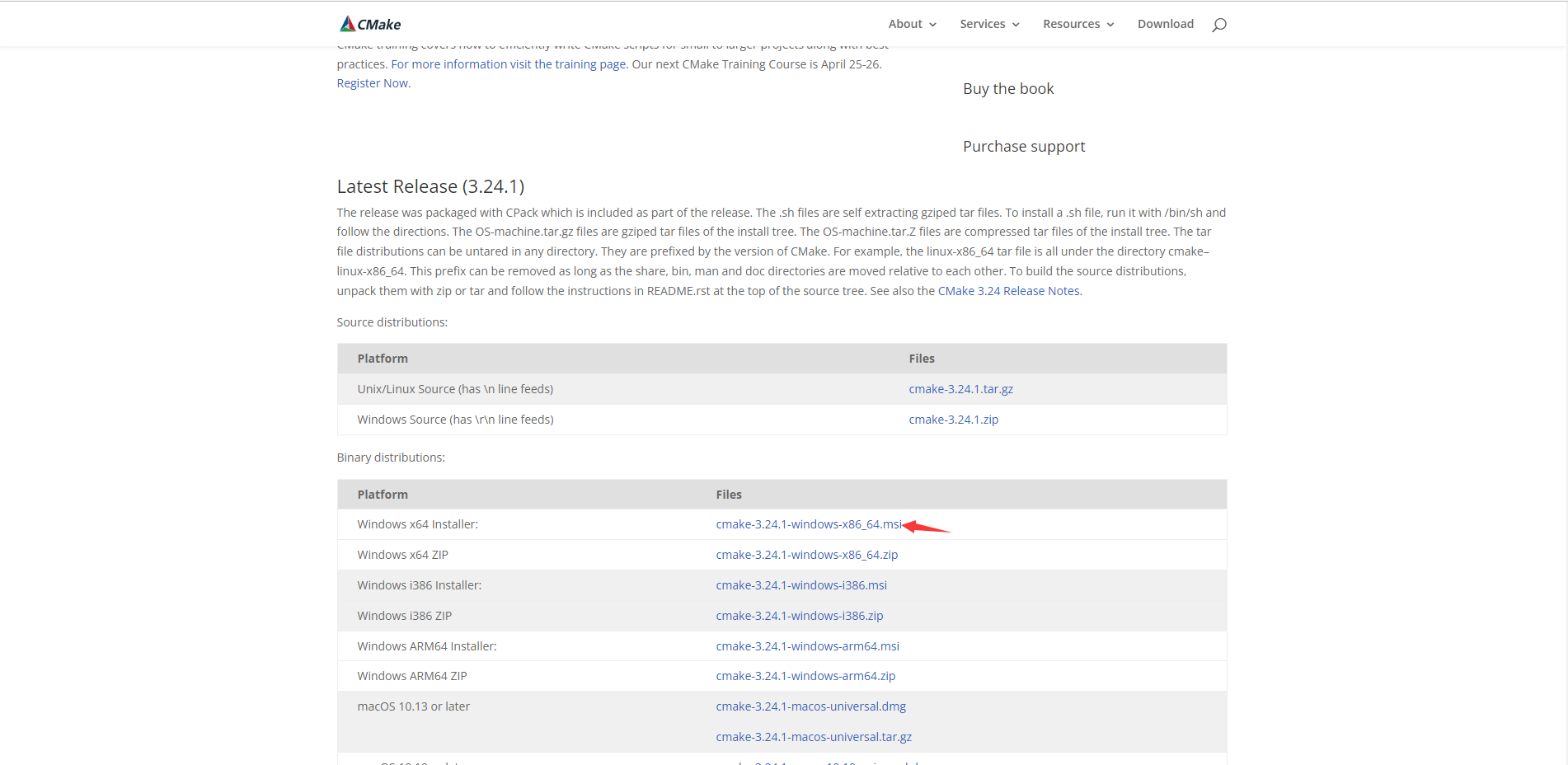Open the Buy the book link
The height and width of the screenshot is (765, 1568).
click(1008, 89)
